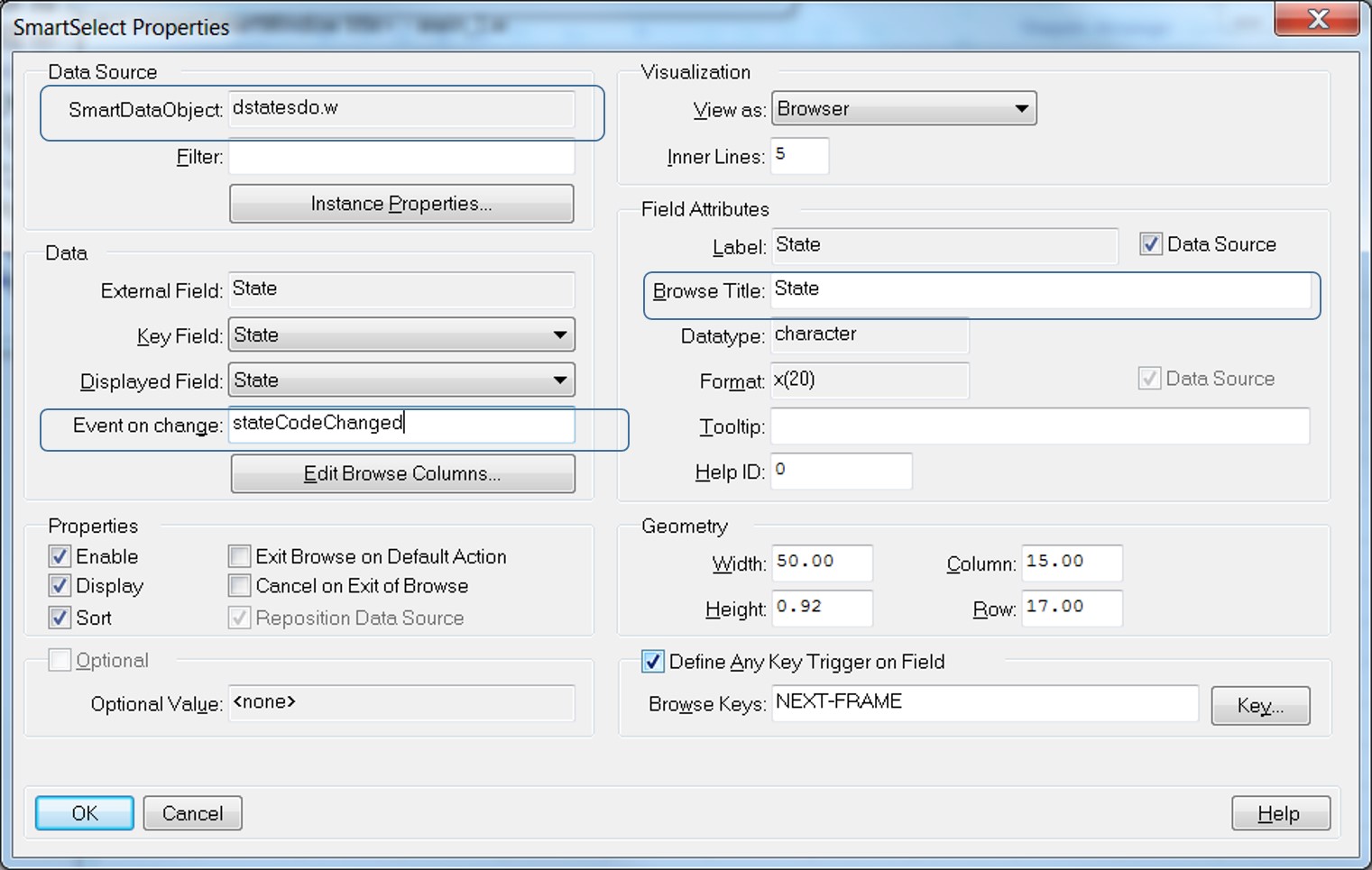Uncheck the Enable checkbox
Viewport: 1372px width, 870px height.
pos(59,556)
